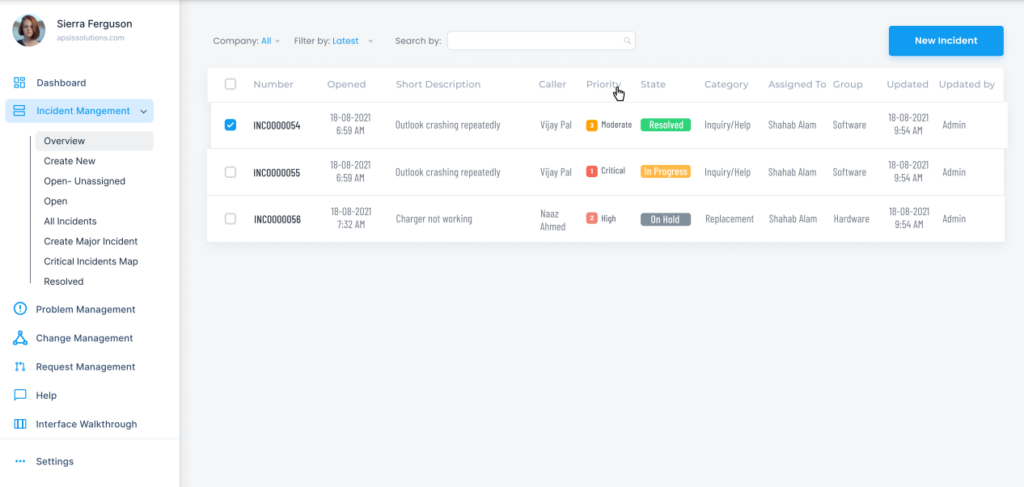Screen dimensions: 1024x487
Task: Uncheck the INC0000054 row checkbox
Action: (231, 125)
